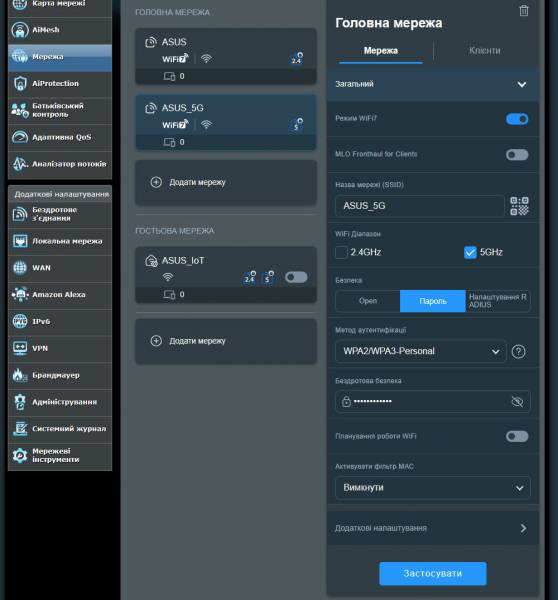Select Налаштування RADIUS security option
Viewport: 558px width, 600px height.
pyautogui.click(x=498, y=301)
